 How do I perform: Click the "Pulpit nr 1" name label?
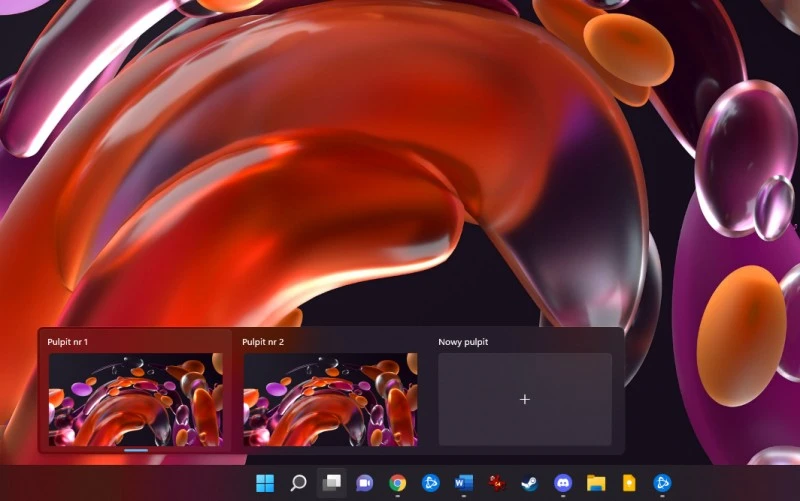[x=68, y=342]
